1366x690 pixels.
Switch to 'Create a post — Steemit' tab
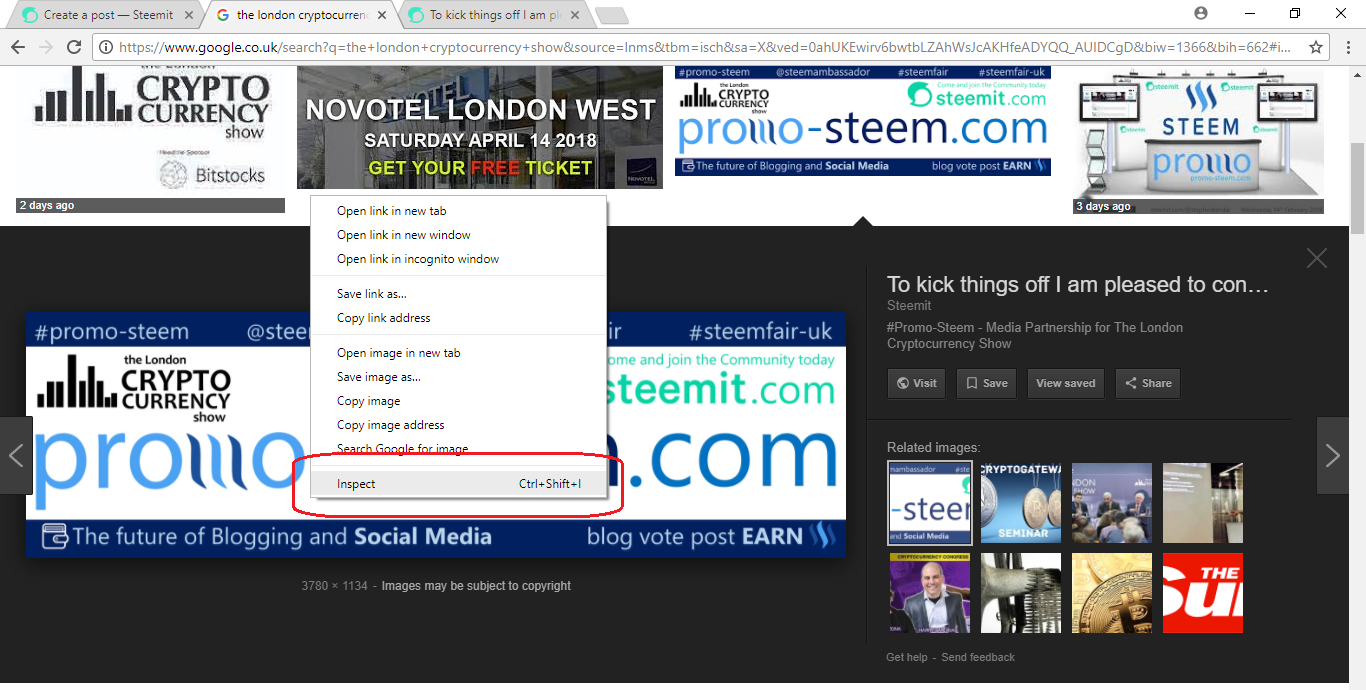click(108, 15)
